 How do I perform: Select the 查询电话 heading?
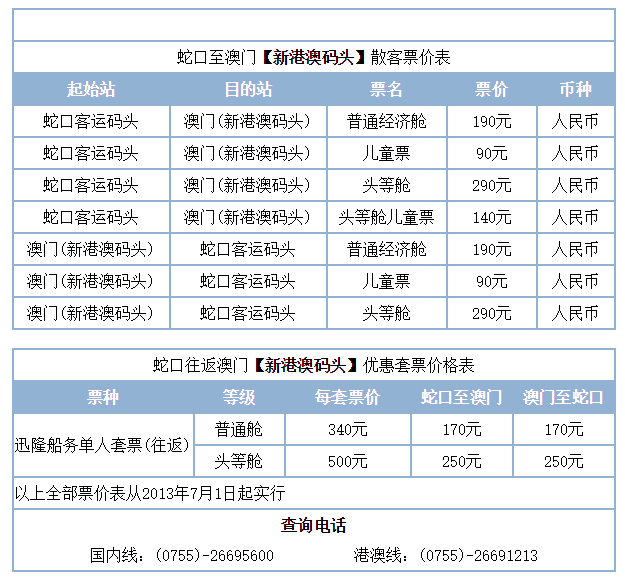[313, 525]
